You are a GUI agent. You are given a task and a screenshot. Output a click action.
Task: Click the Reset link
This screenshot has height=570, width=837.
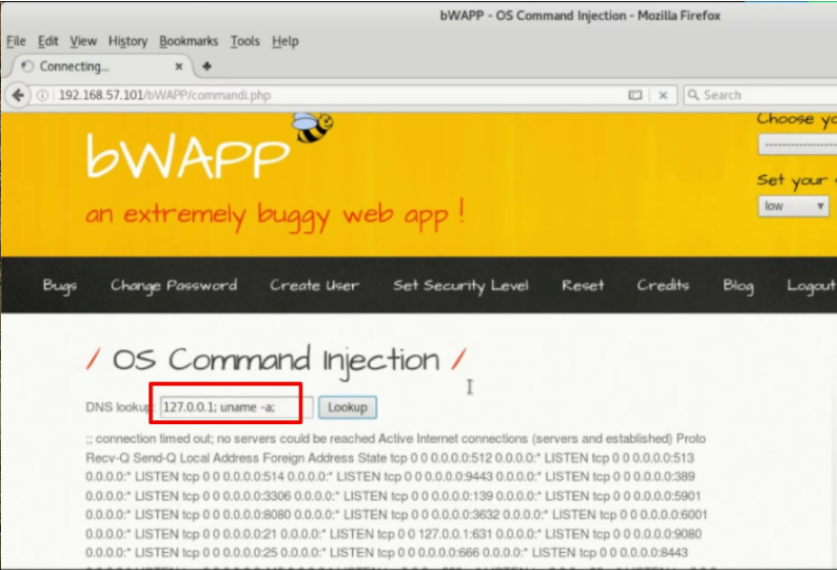pyautogui.click(x=583, y=285)
